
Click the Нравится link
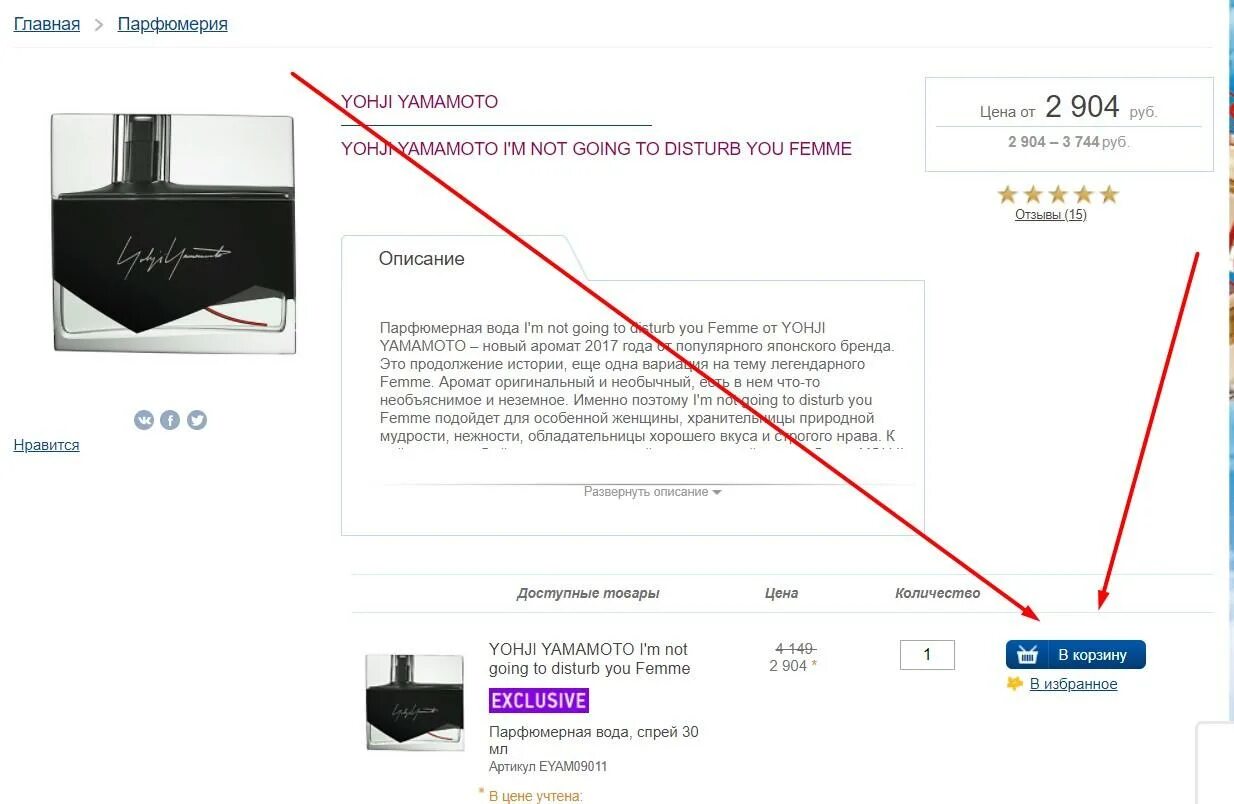pyautogui.click(x=46, y=445)
